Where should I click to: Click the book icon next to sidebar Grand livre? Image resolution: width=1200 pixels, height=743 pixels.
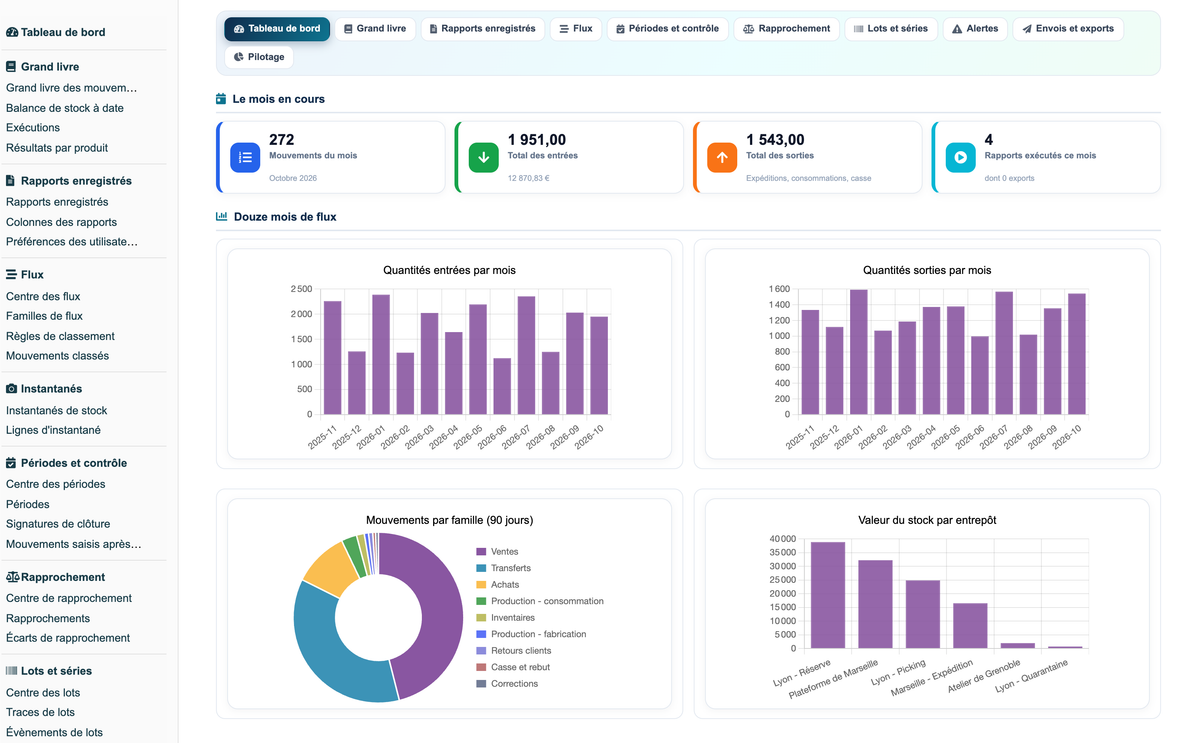click(x=11, y=67)
